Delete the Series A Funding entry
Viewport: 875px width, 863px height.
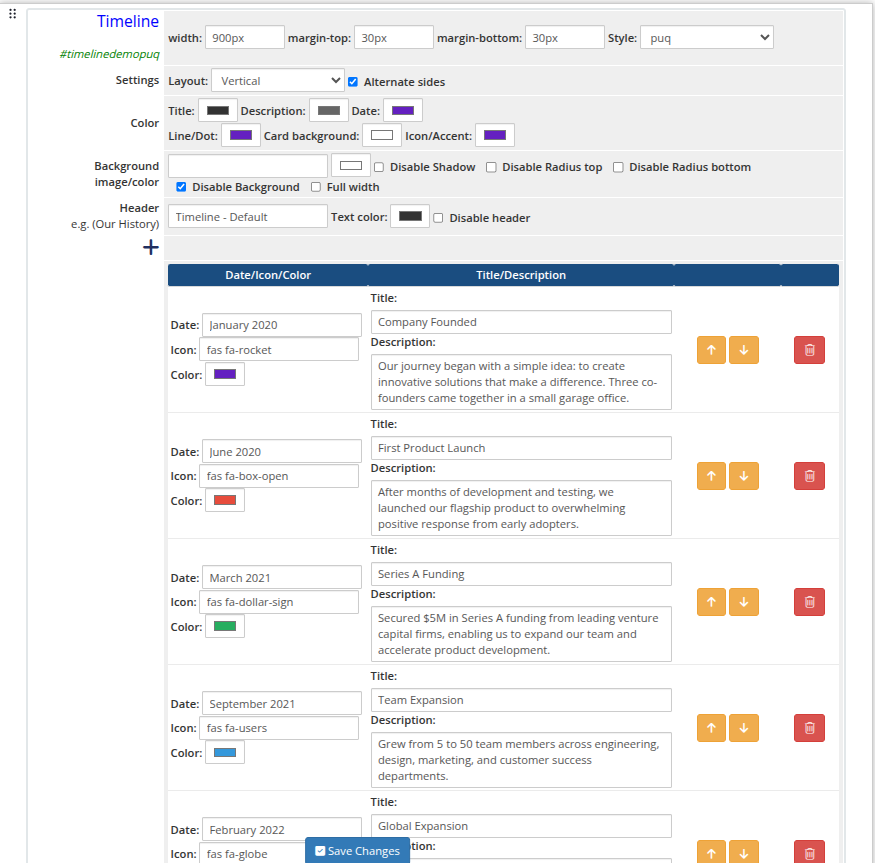809,601
